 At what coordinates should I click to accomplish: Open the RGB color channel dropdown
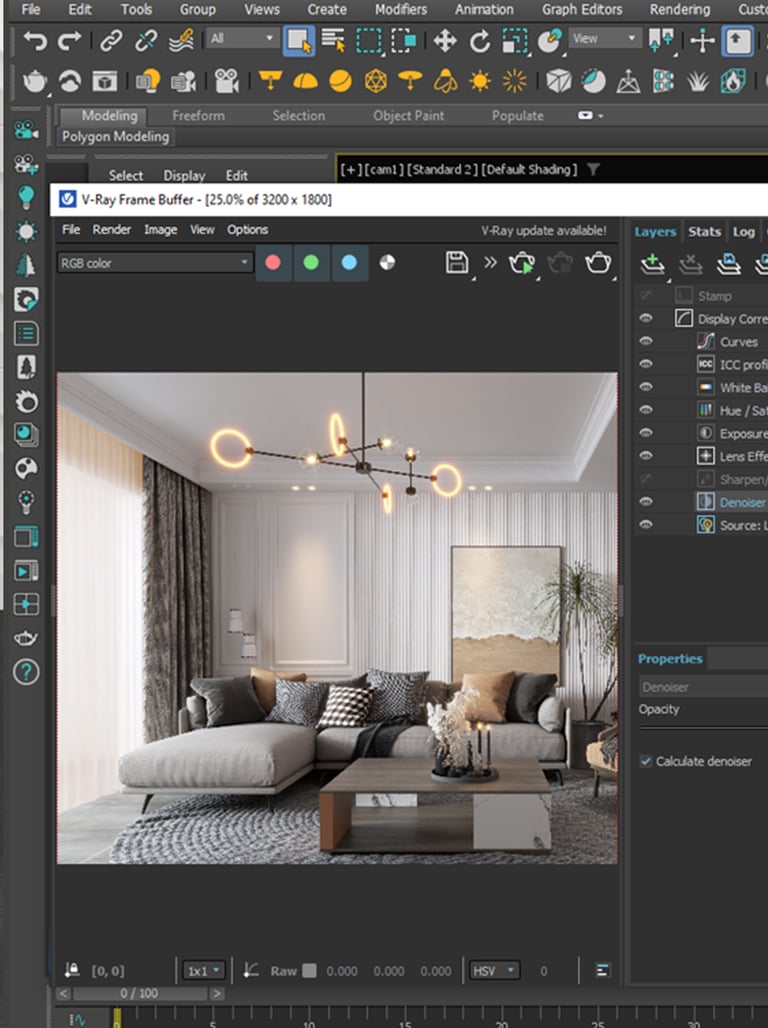[155, 263]
